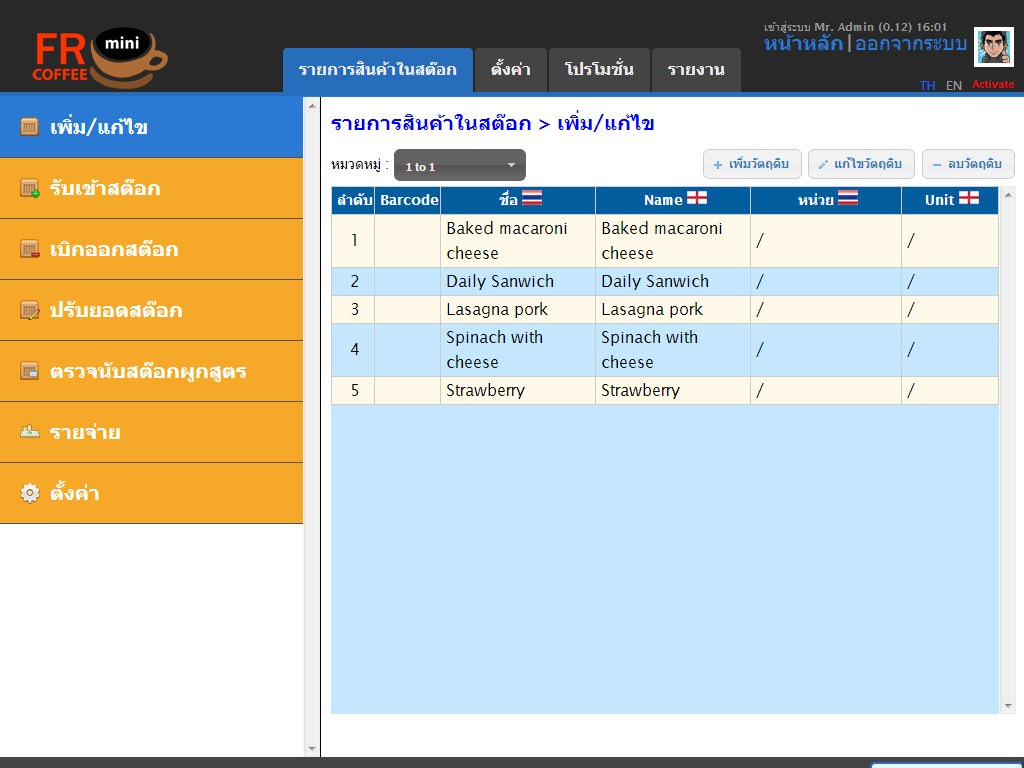Click the รายจ่าย expenses icon
This screenshot has height=768, width=1024.
coord(30,432)
